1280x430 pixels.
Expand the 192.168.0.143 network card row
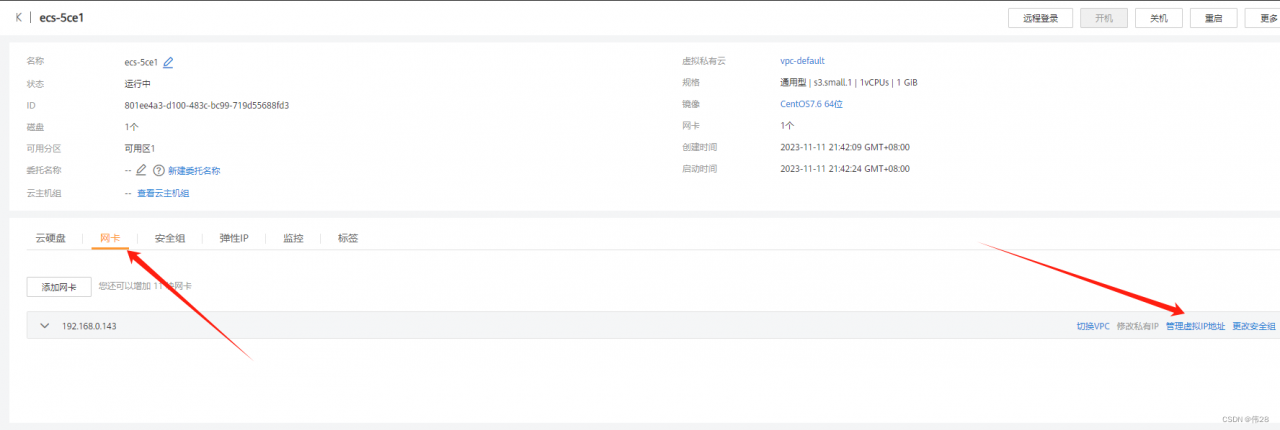click(x=44, y=326)
